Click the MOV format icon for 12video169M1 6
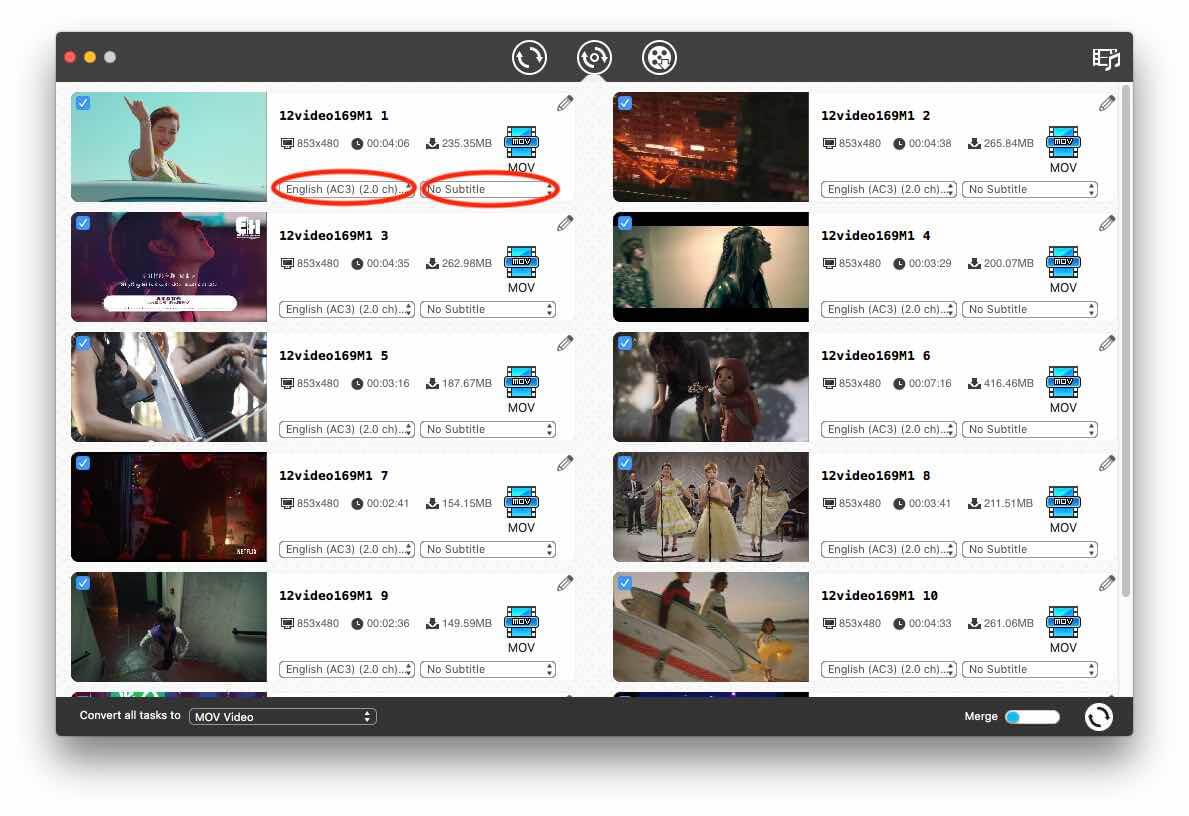 (1063, 382)
